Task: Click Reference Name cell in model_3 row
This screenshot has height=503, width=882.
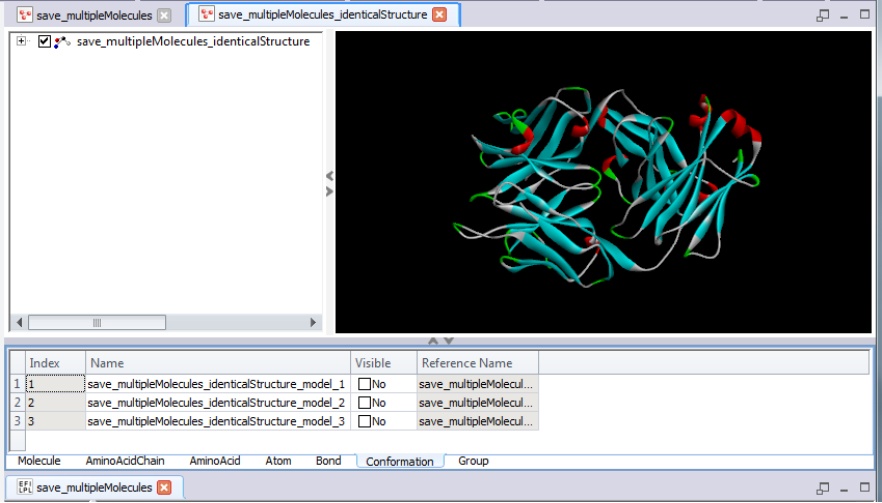Action: [x=478, y=421]
